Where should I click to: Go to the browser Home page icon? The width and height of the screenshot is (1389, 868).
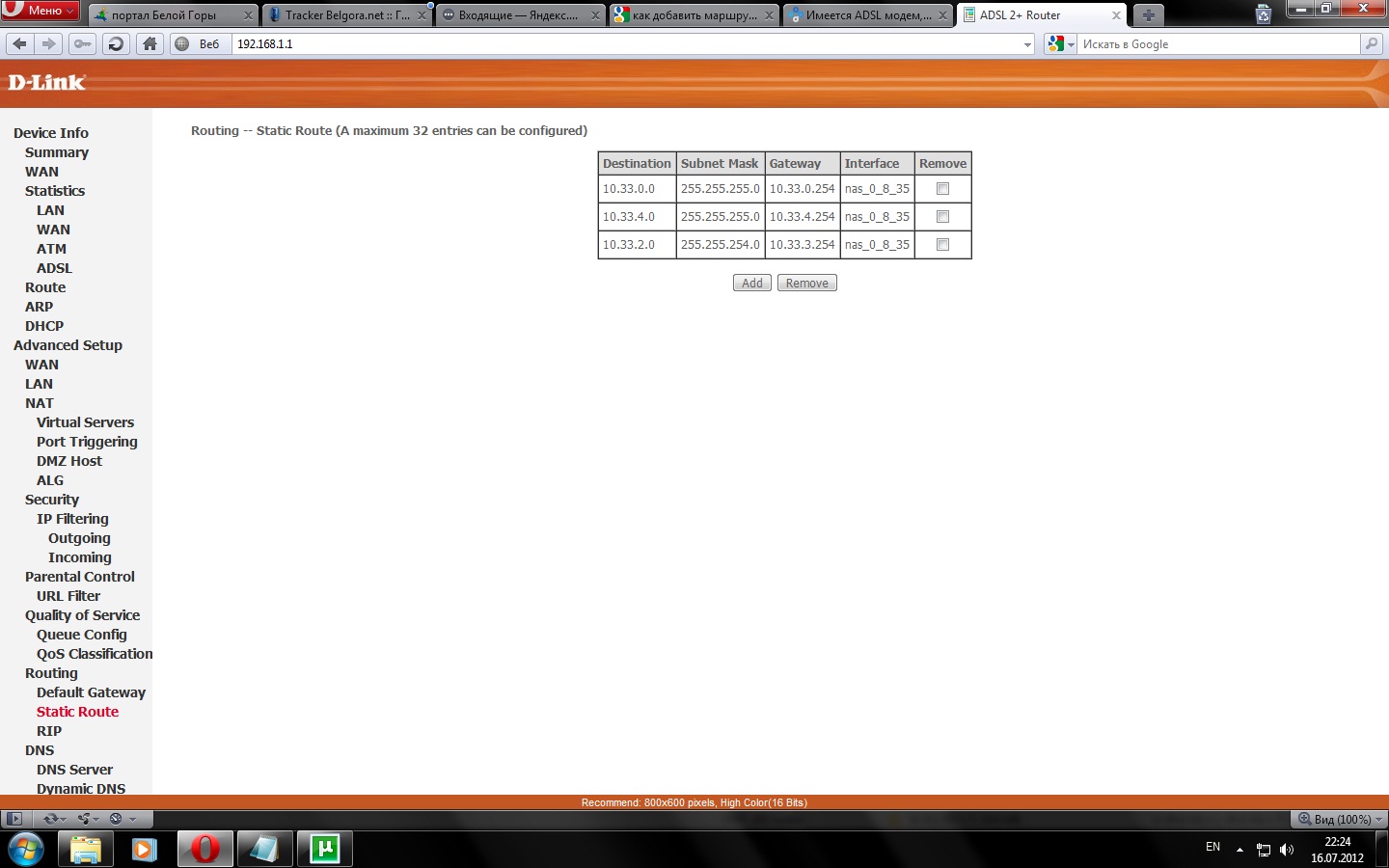(x=150, y=43)
